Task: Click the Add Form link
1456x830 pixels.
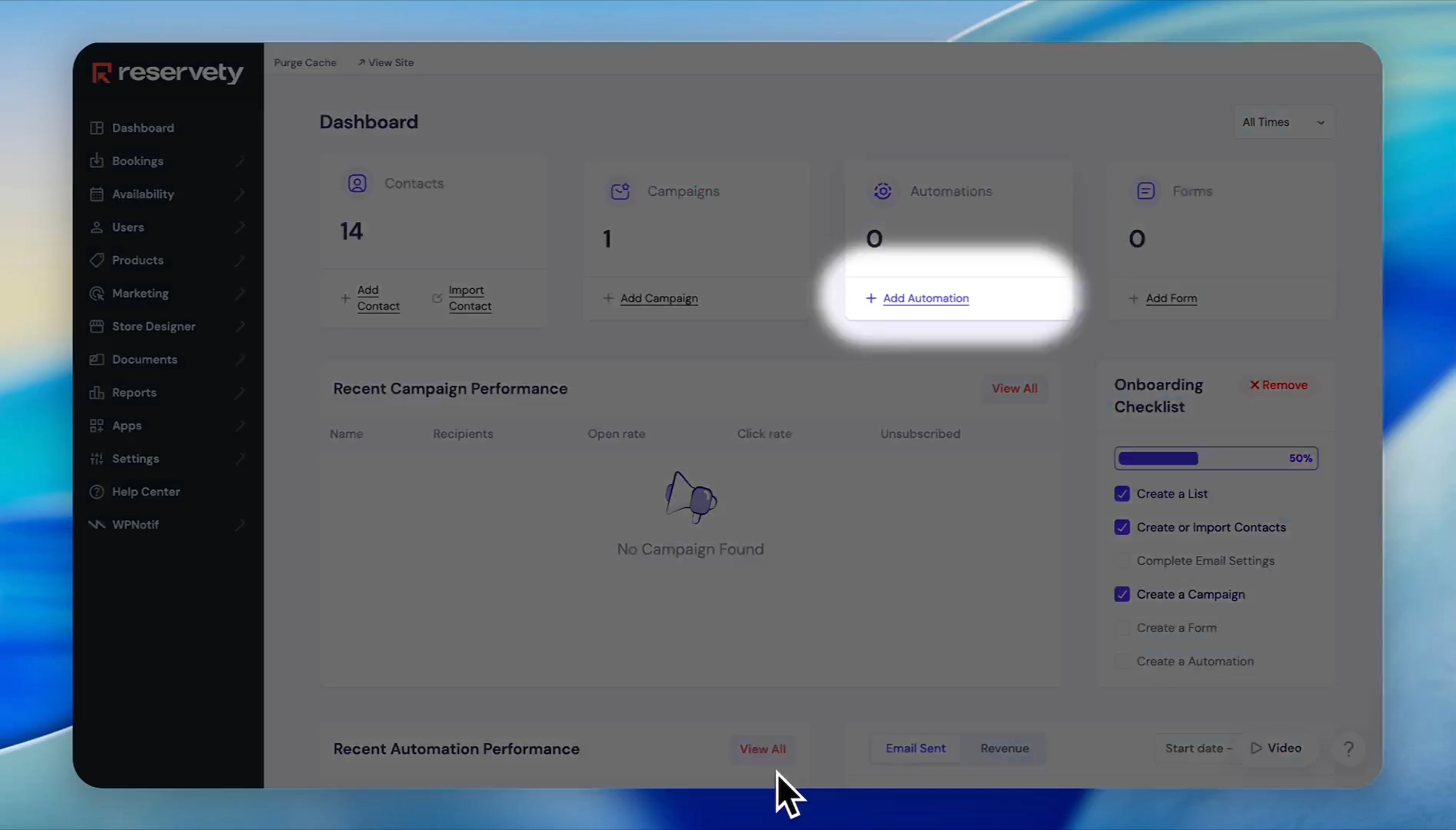Action: (x=1171, y=298)
